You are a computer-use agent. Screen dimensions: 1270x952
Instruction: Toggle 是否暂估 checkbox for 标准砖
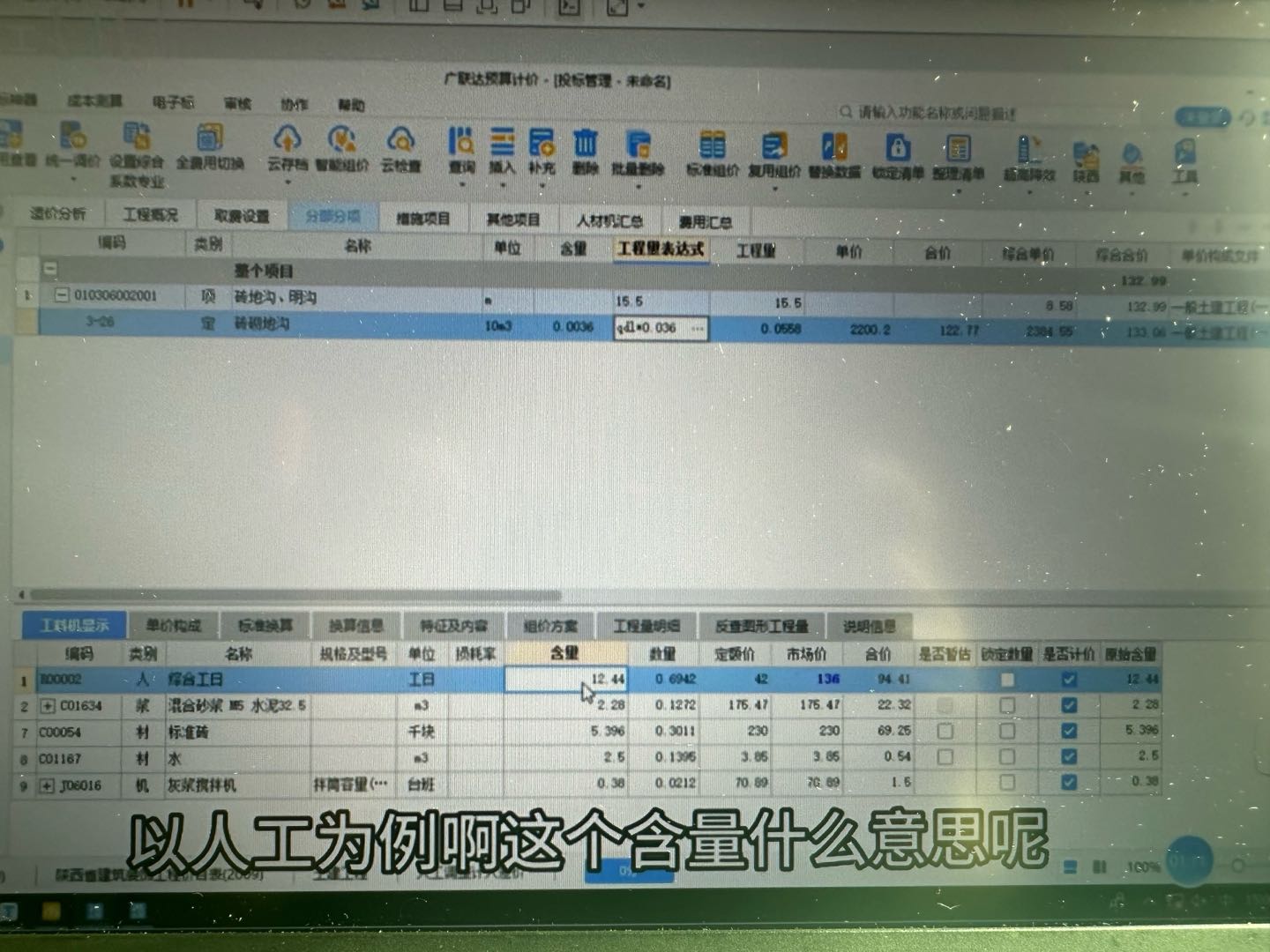pyautogui.click(x=945, y=732)
